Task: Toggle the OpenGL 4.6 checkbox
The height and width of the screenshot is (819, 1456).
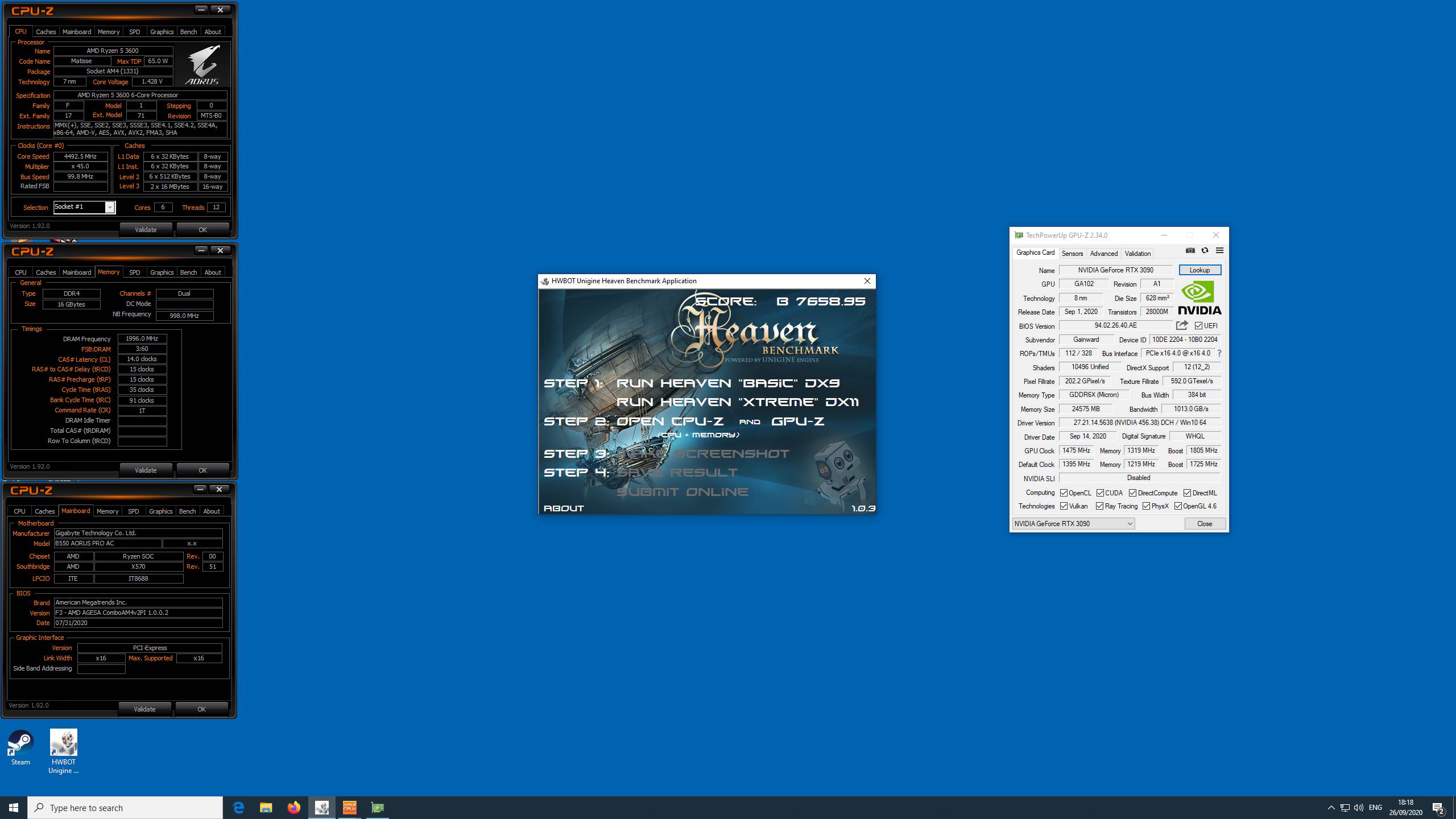Action: point(1178,506)
